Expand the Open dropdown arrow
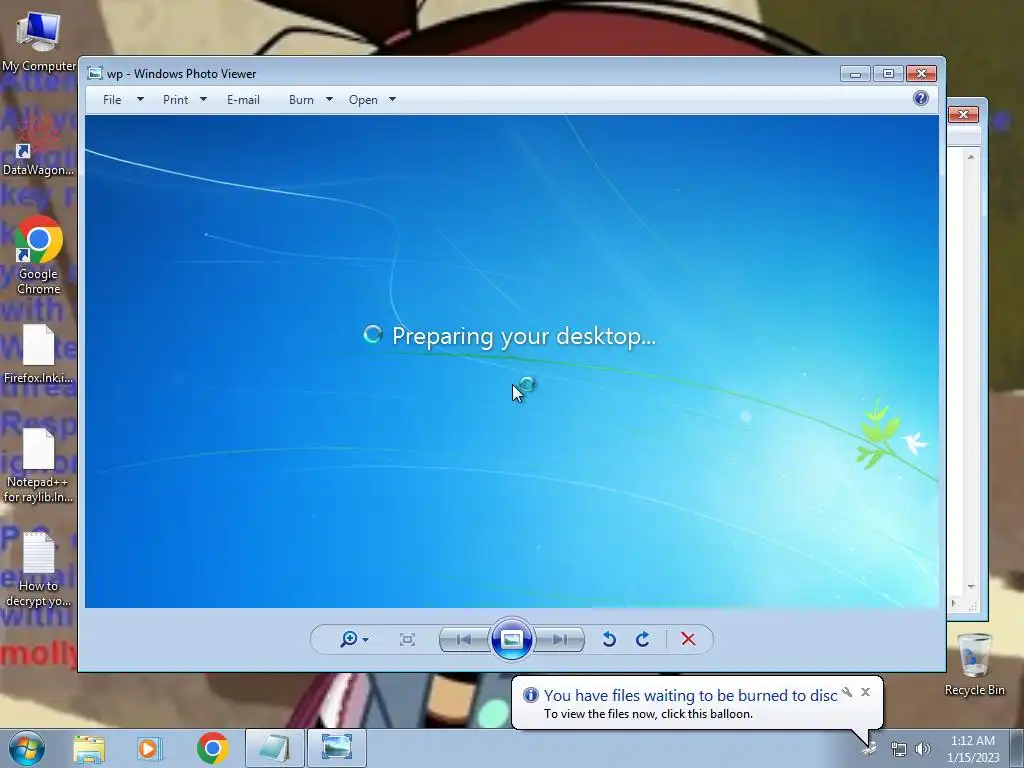 [x=392, y=99]
